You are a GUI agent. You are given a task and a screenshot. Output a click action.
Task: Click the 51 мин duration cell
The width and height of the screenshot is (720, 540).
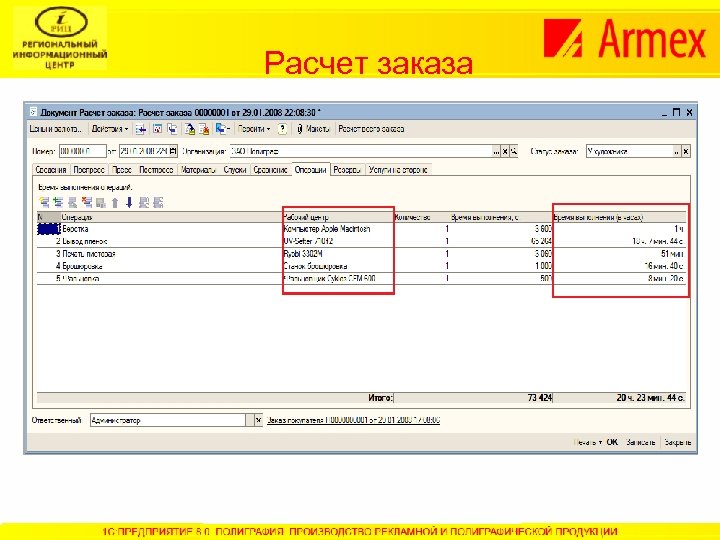pyautogui.click(x=620, y=253)
